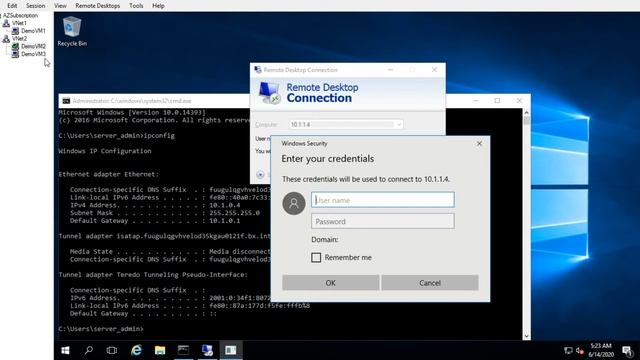The height and width of the screenshot is (360, 640).
Task: Open the Tools menu
Action: [x=136, y=6]
